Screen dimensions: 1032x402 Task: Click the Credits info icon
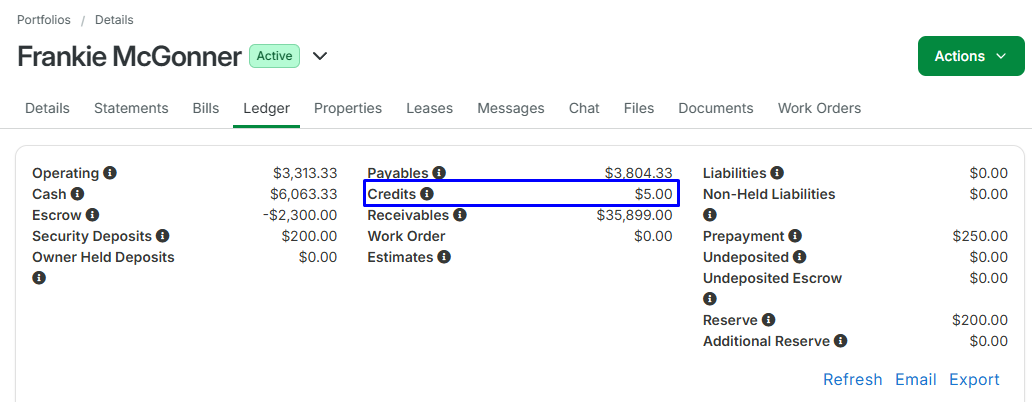tap(427, 194)
